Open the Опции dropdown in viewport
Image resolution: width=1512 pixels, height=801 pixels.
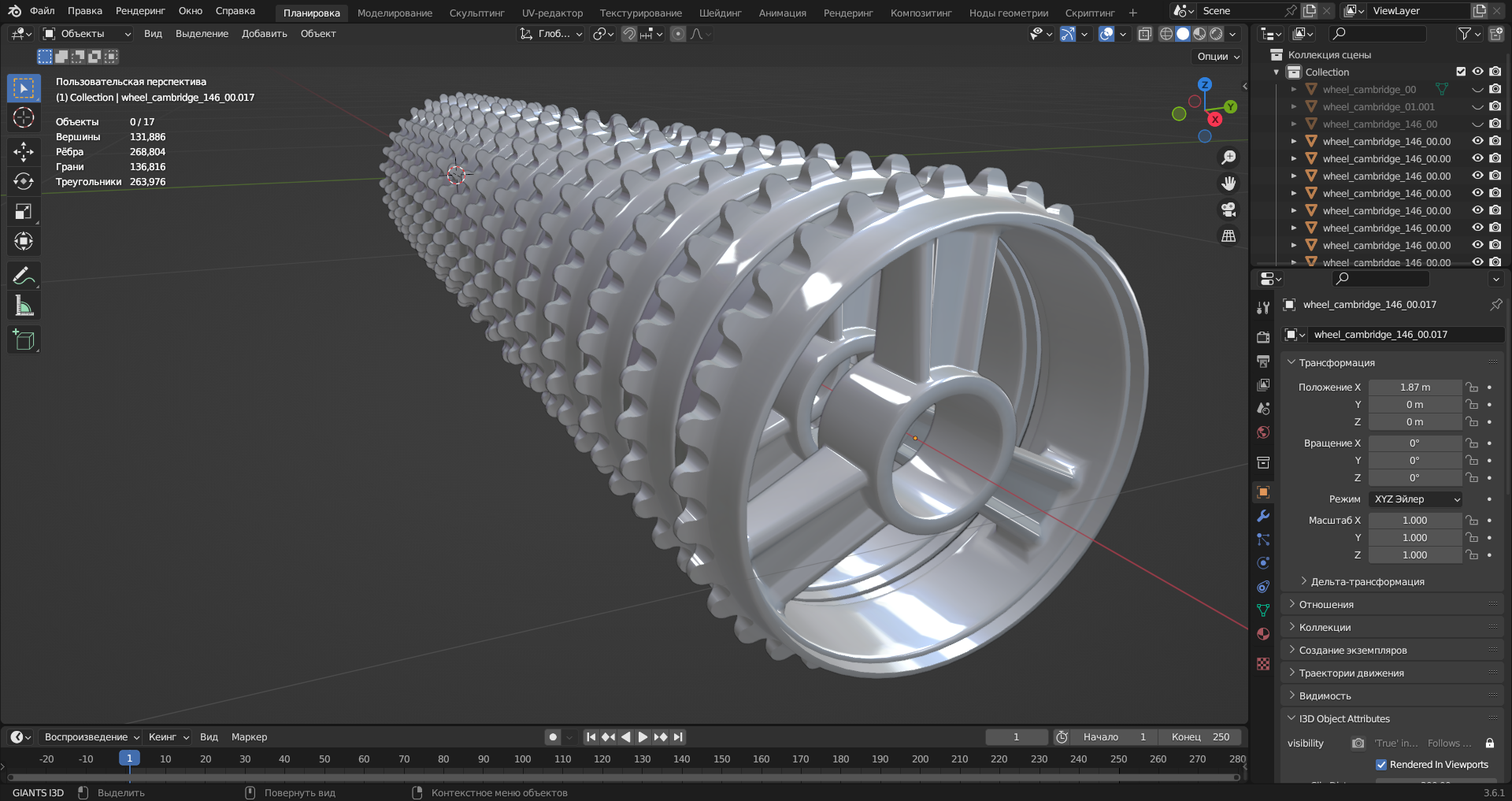[x=1218, y=57]
